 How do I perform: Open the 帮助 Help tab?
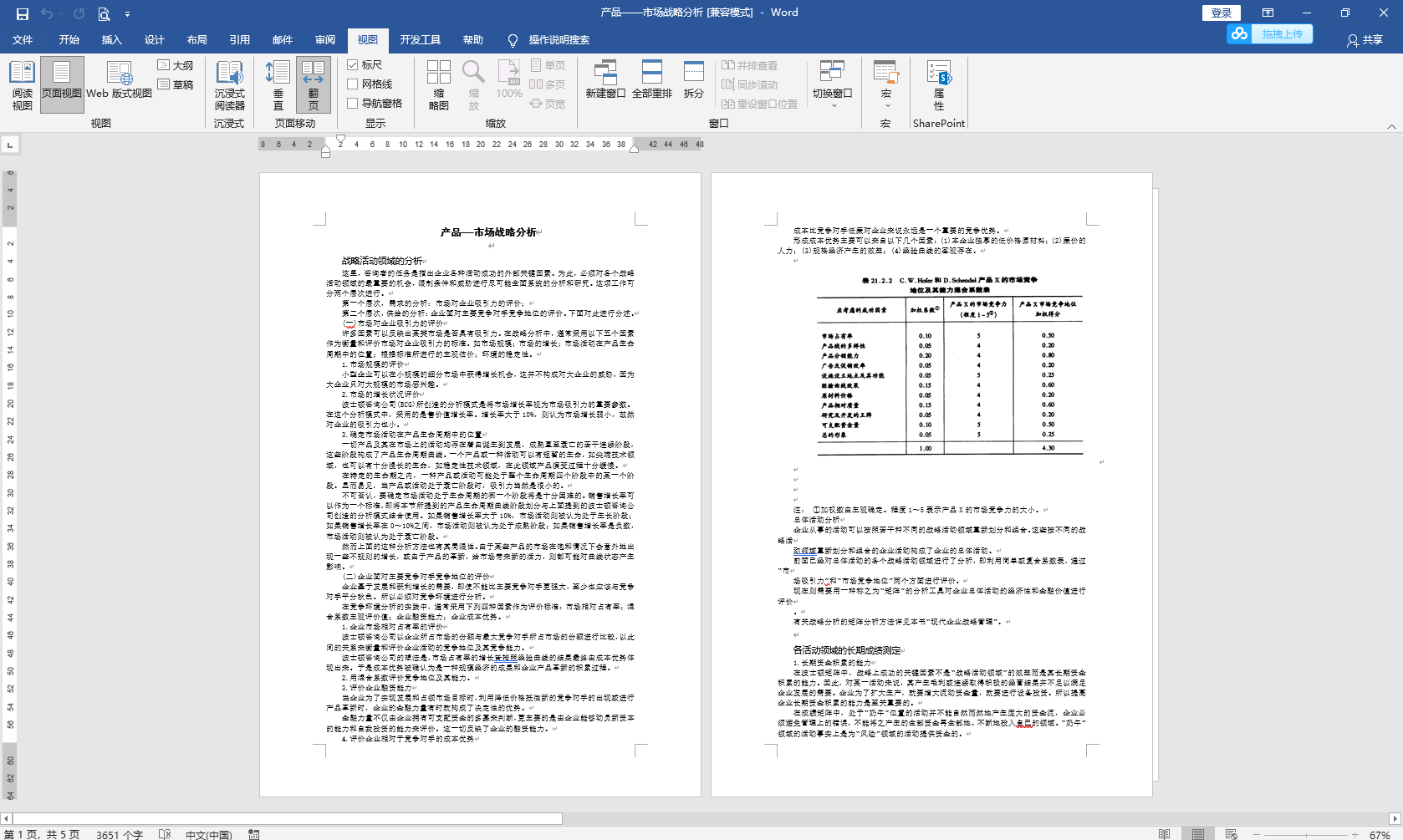click(x=473, y=40)
